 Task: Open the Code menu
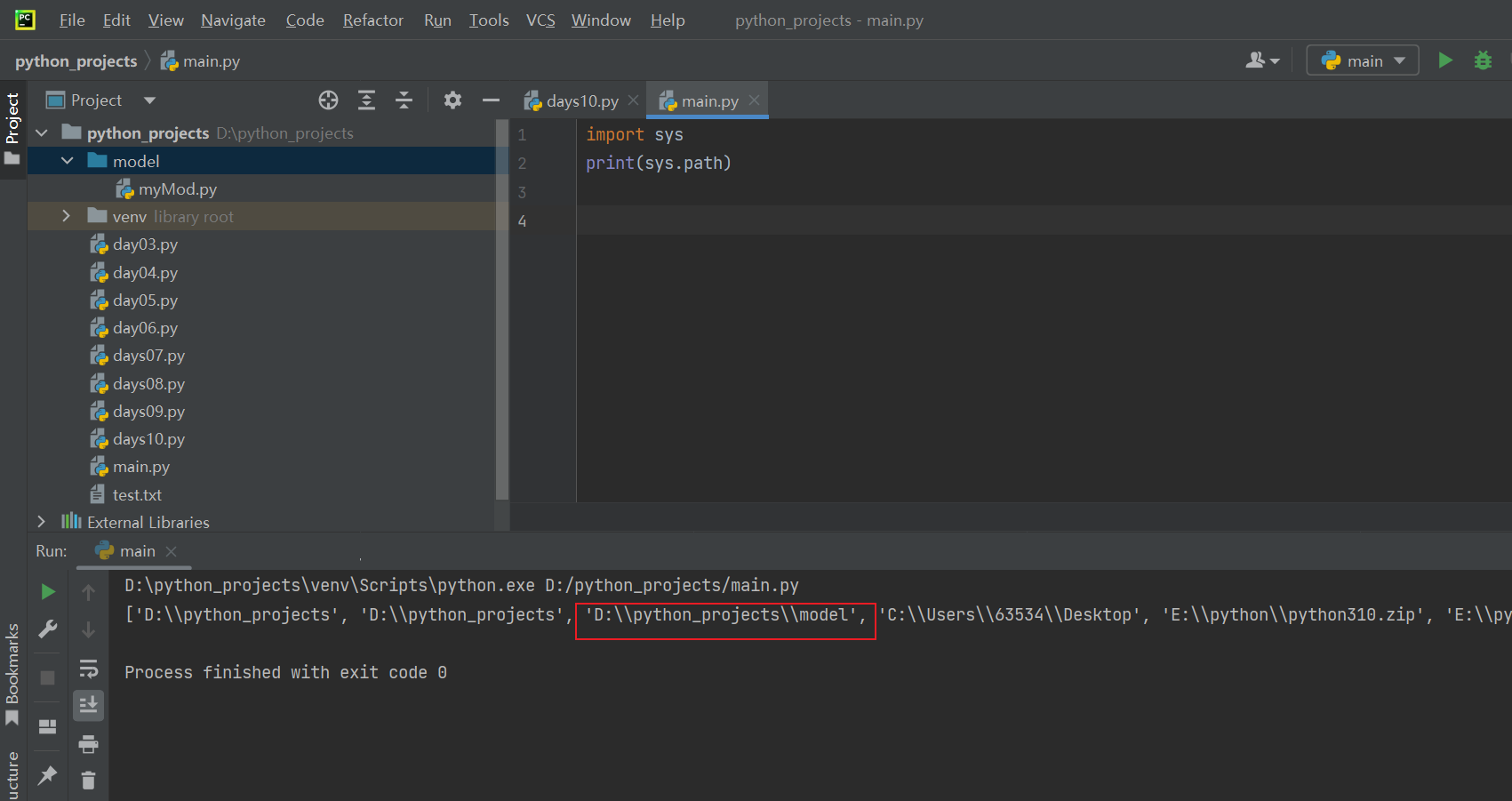pos(305,20)
